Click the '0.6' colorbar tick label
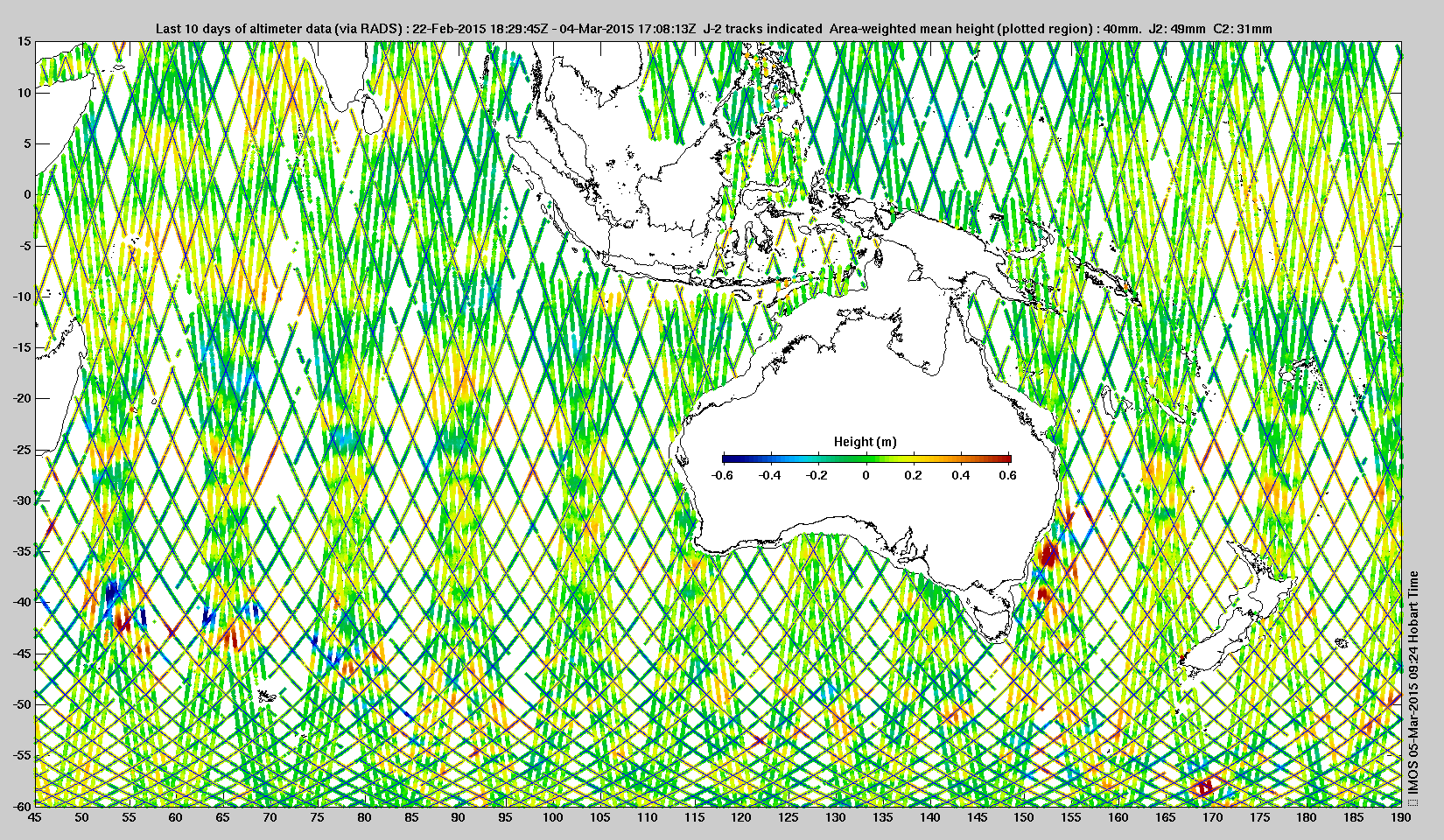Screen dimensions: 1444x840 click(1007, 475)
